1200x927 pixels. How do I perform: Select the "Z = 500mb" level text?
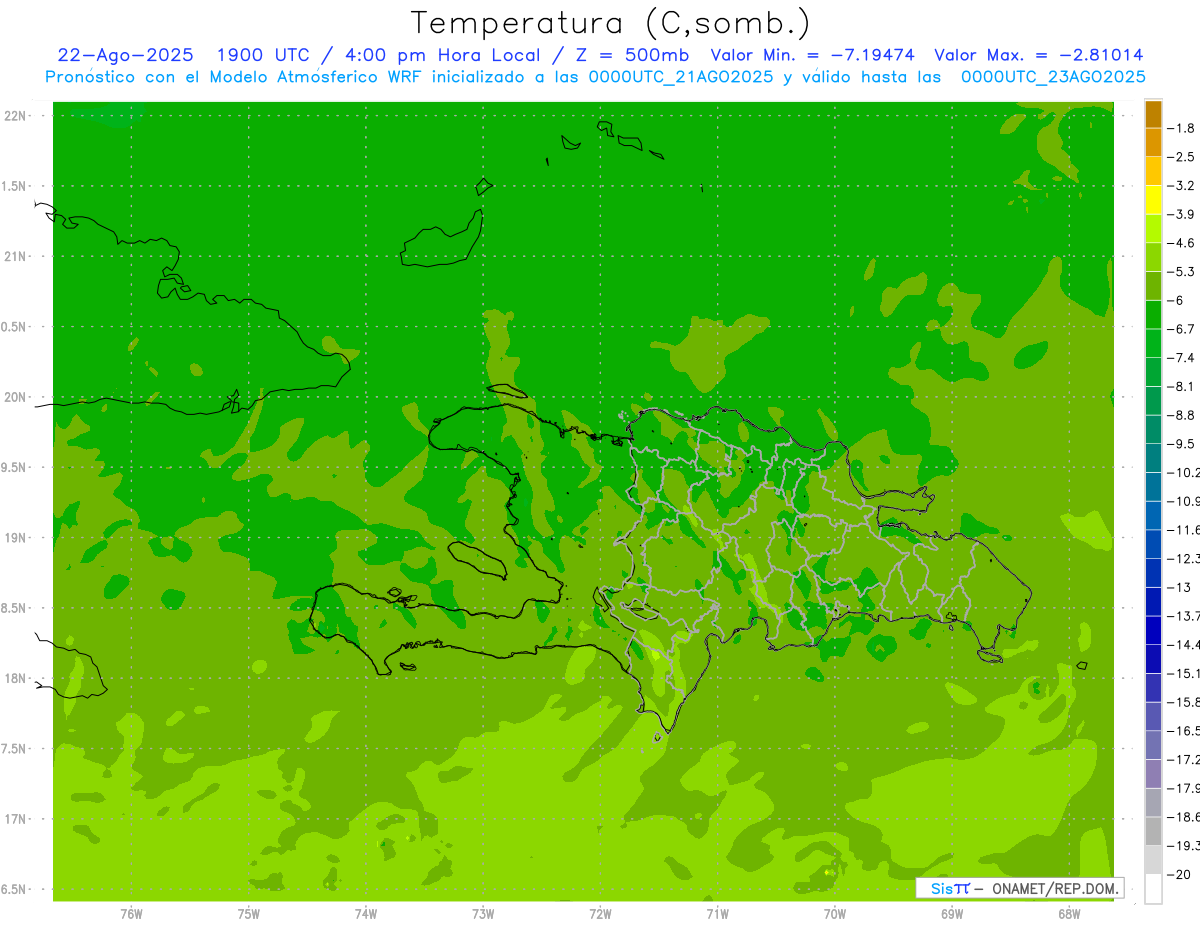pyautogui.click(x=630, y=55)
